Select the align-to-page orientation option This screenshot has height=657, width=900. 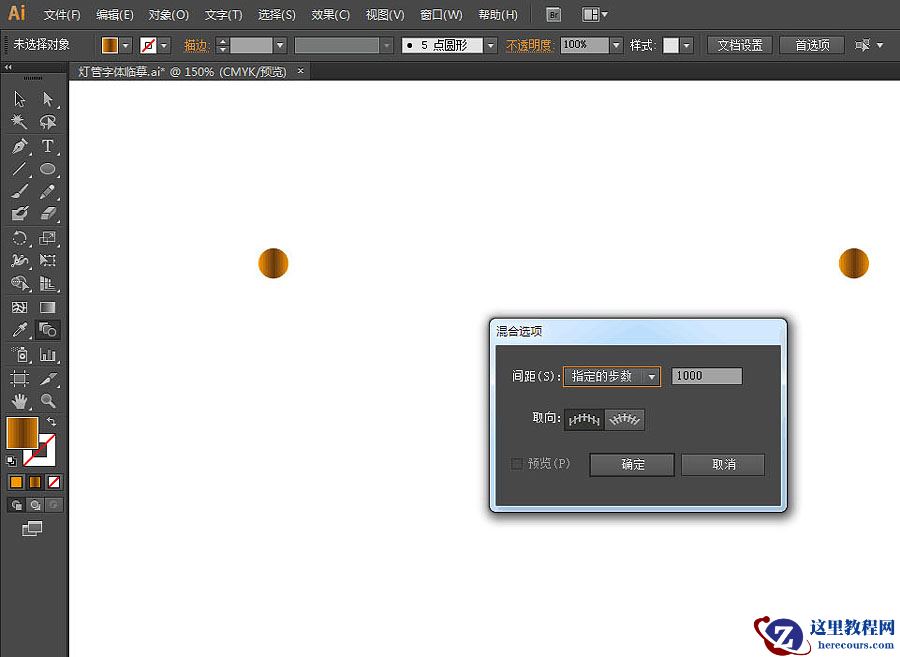tap(584, 419)
